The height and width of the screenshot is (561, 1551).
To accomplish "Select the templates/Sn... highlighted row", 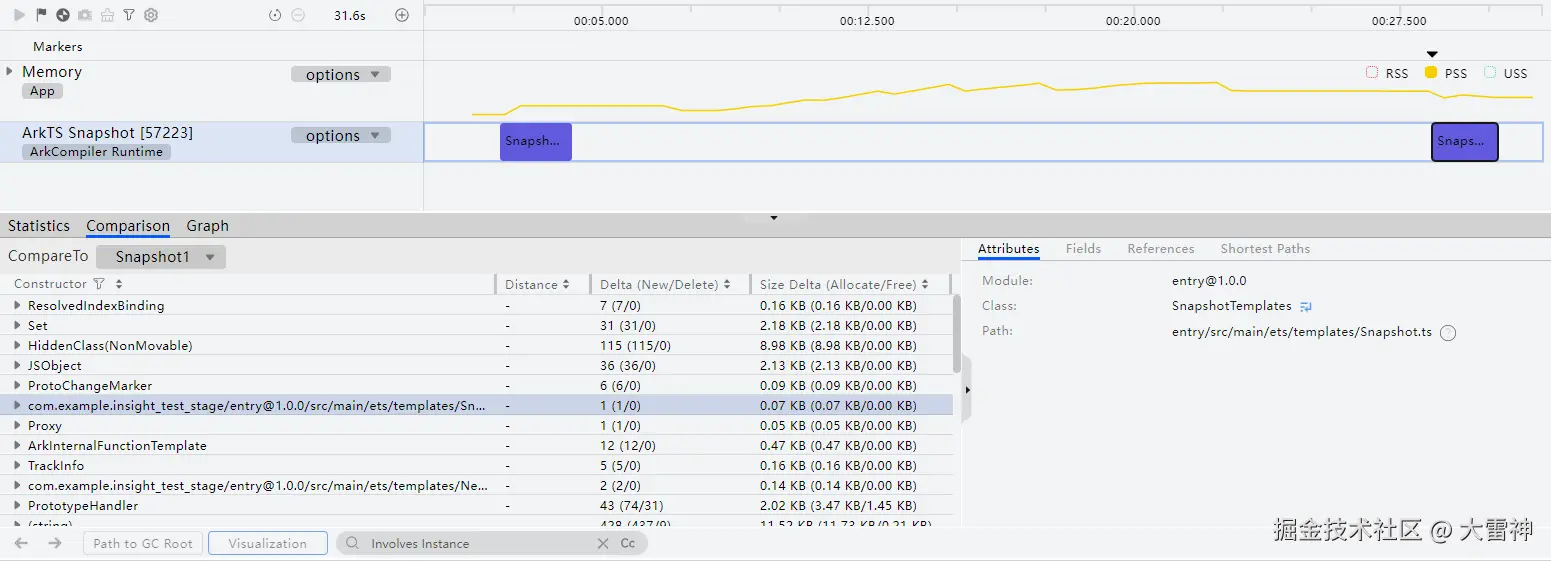I will (476, 405).
